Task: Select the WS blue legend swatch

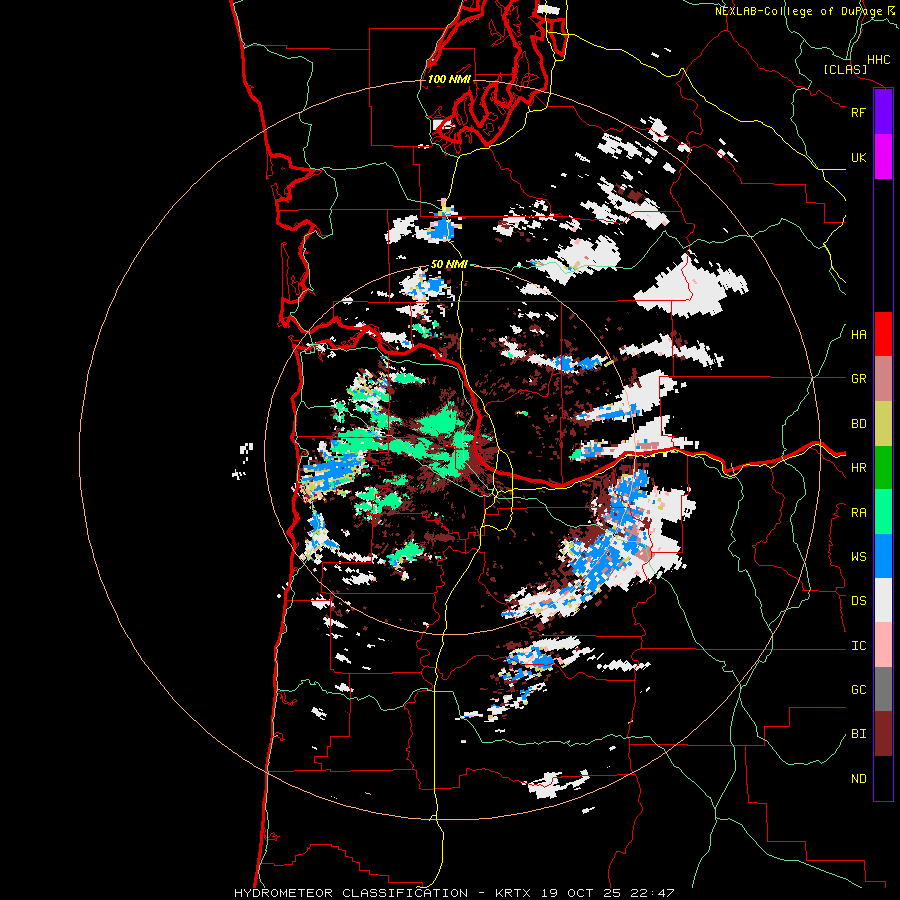Action: click(883, 556)
